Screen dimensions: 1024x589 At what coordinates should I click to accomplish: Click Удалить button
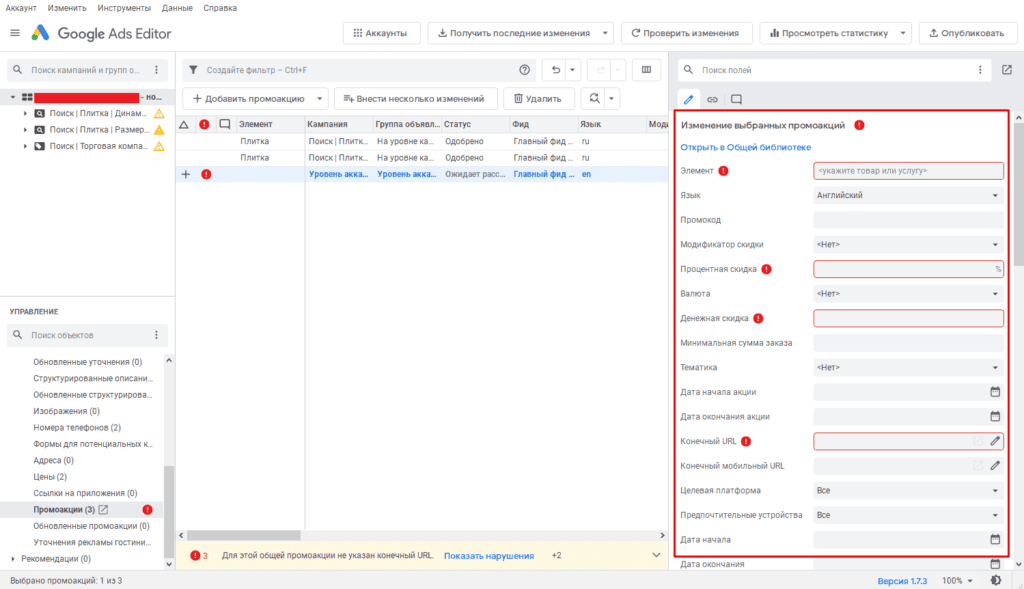coord(538,99)
